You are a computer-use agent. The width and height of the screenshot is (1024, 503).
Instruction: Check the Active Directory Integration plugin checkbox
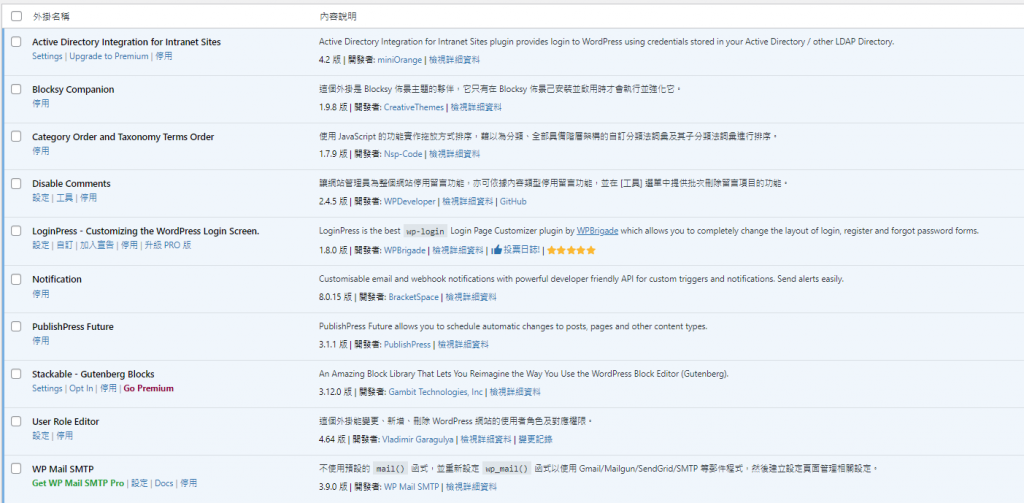tap(16, 42)
